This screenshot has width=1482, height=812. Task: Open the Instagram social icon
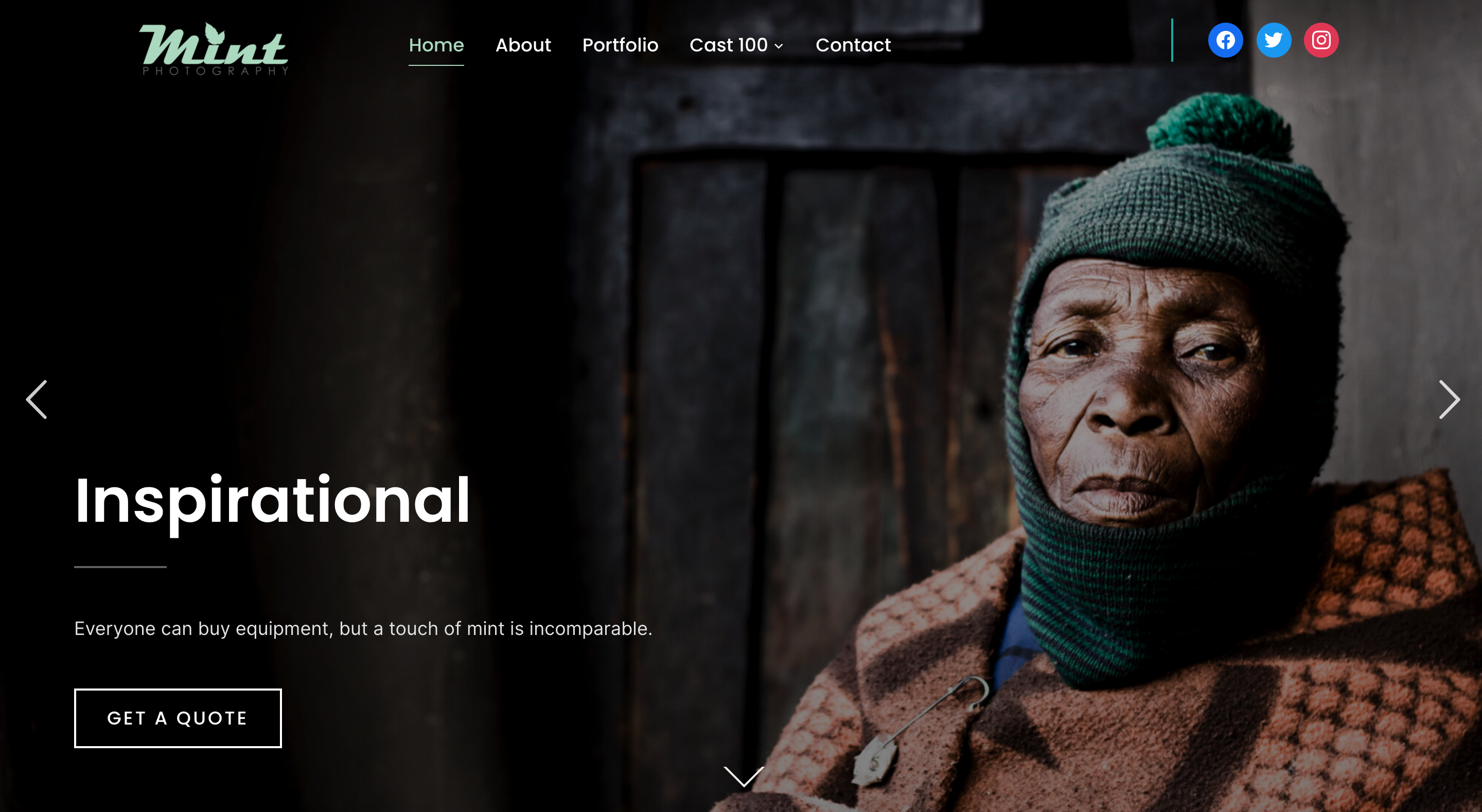click(1321, 40)
